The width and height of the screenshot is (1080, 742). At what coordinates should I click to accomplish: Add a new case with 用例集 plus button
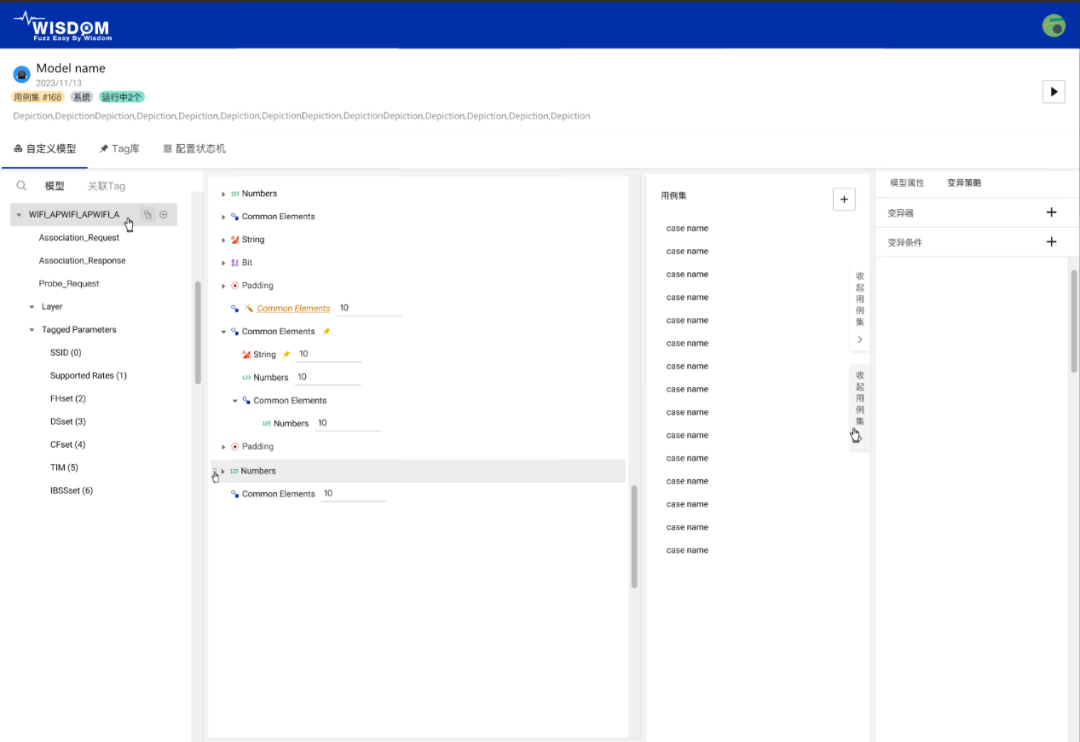[x=844, y=199]
